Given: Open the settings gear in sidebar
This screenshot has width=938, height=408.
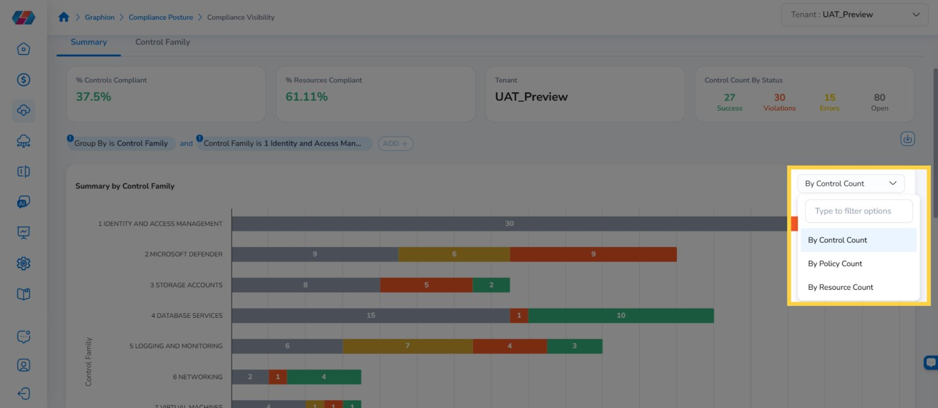Looking at the screenshot, I should pos(23,263).
